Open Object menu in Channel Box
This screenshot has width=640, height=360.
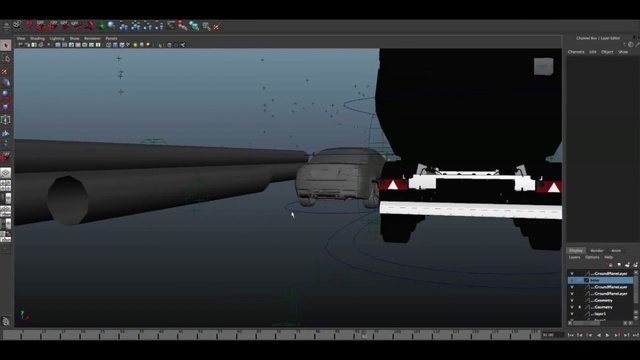click(x=607, y=52)
